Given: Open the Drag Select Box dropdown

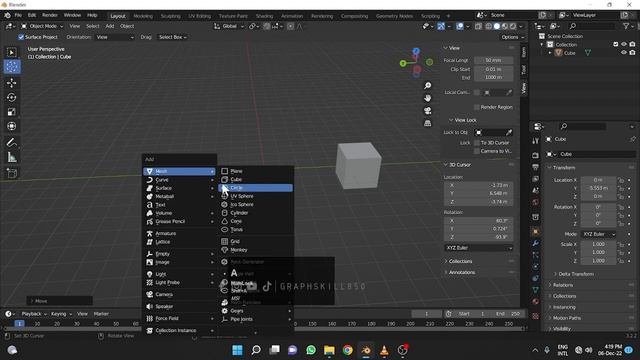Looking at the screenshot, I should point(172,37).
